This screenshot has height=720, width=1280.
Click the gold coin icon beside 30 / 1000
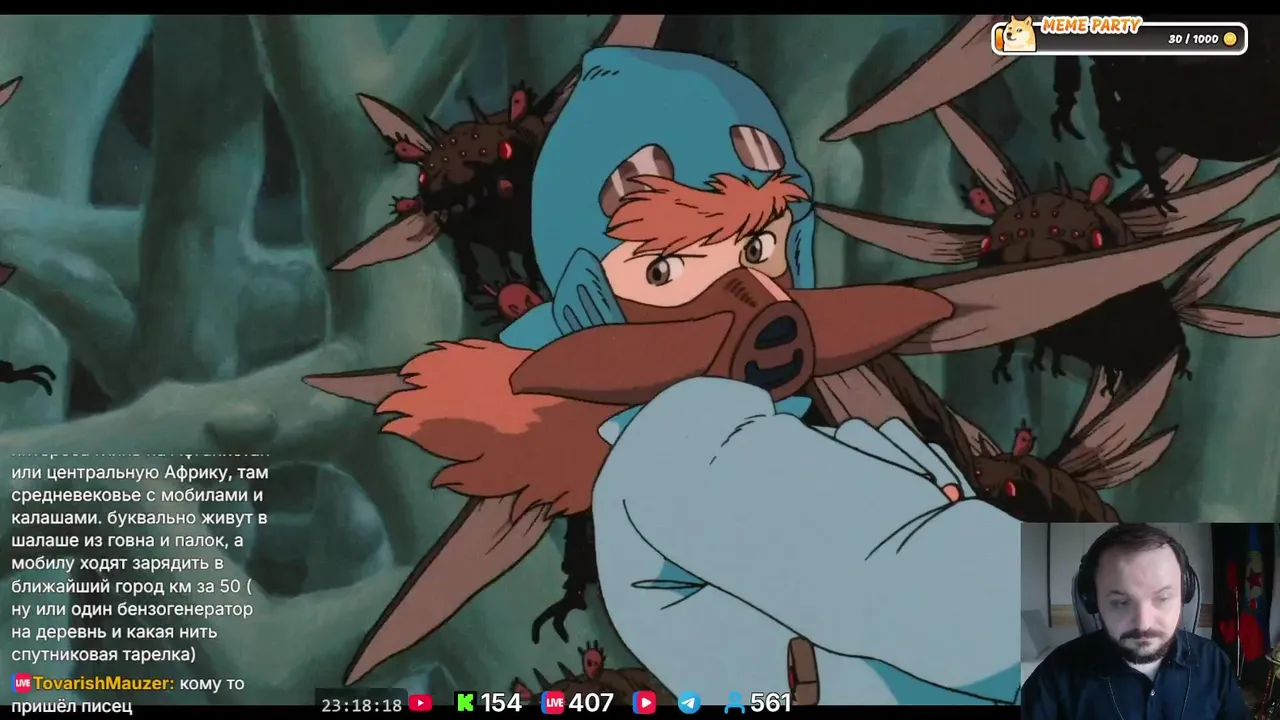1230,39
